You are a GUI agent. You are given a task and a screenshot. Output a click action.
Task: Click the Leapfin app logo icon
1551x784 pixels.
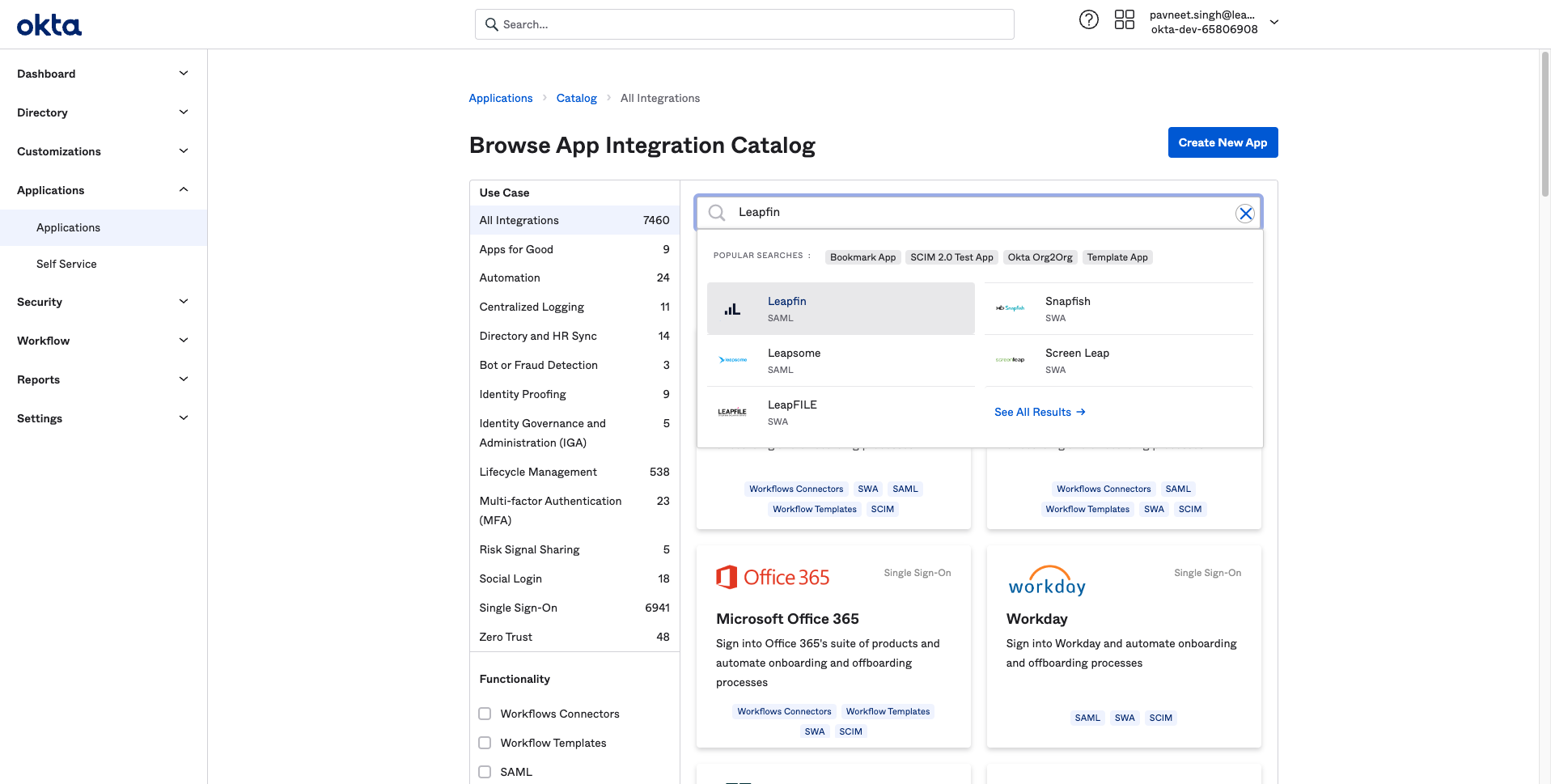click(732, 309)
